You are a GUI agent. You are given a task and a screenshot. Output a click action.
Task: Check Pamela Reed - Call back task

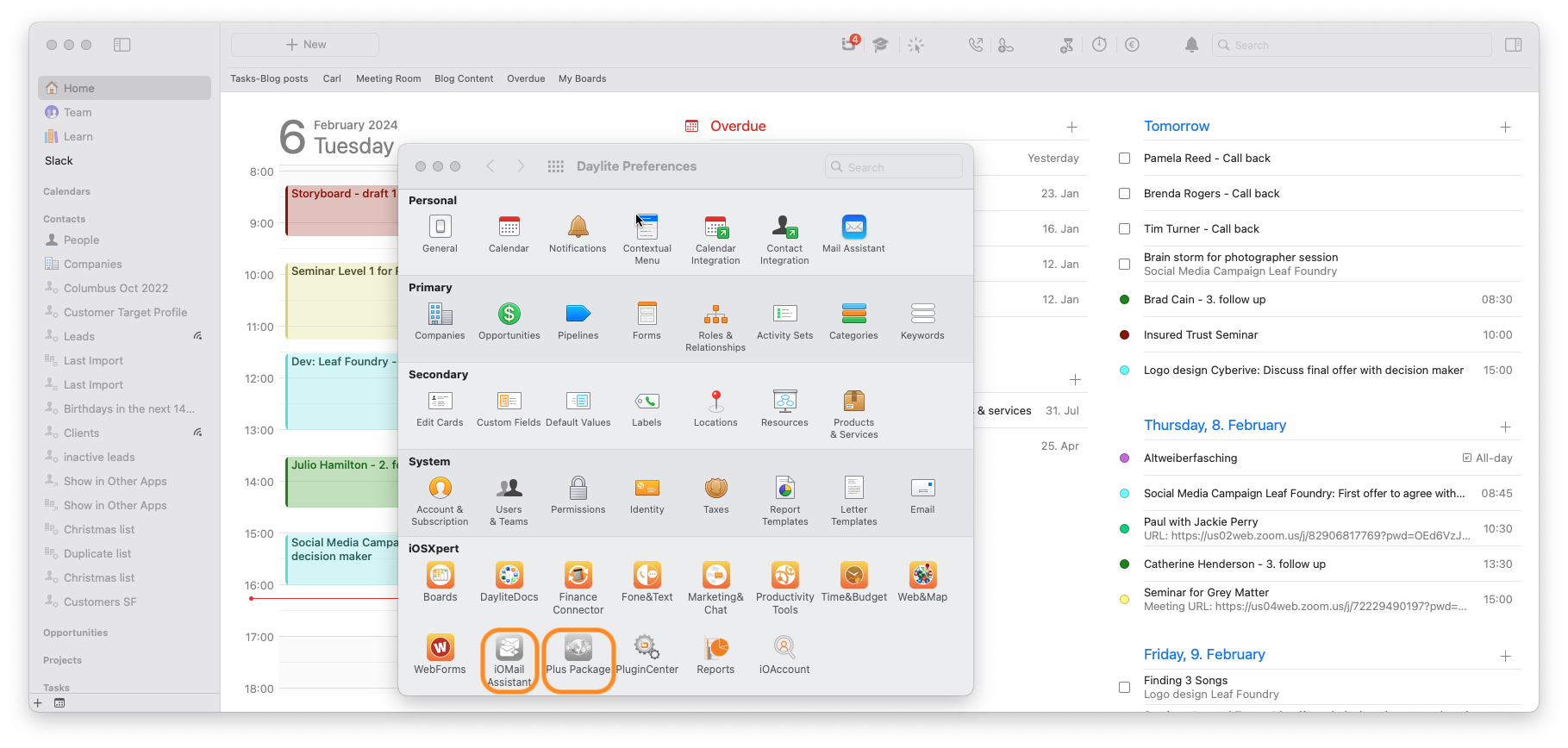point(1124,159)
